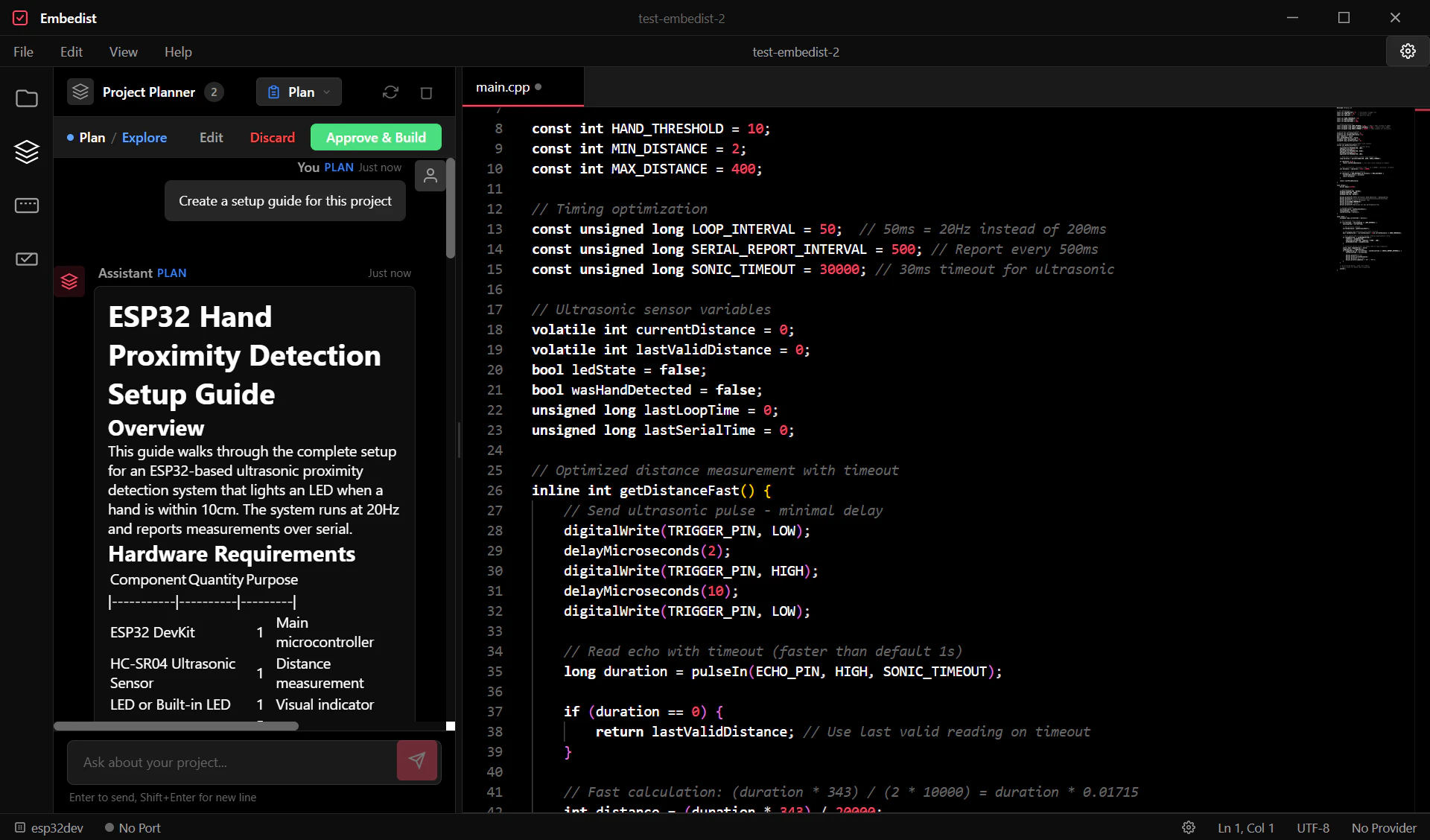Open the View menu

124,51
